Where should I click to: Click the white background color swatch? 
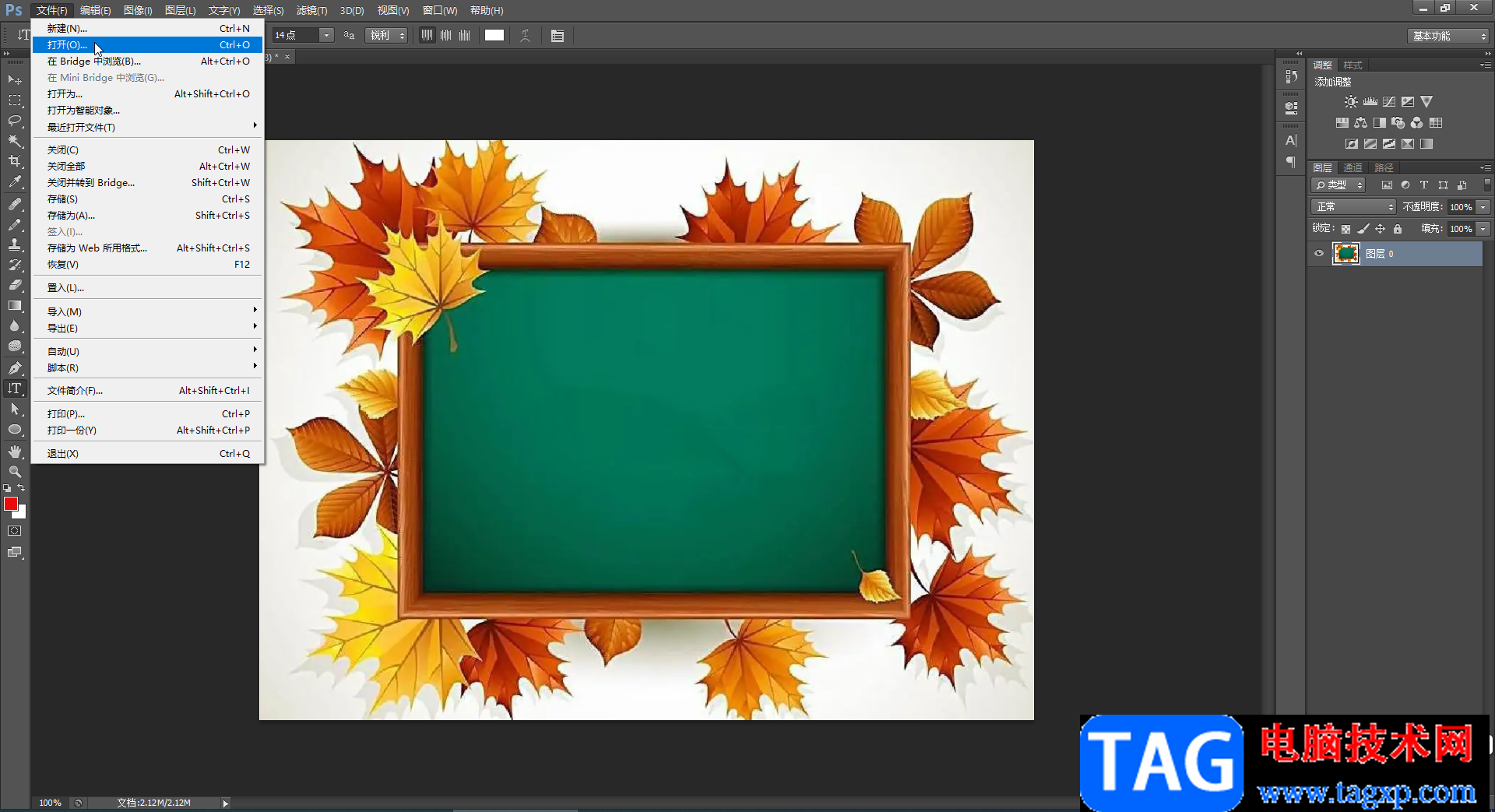pyautogui.click(x=21, y=513)
